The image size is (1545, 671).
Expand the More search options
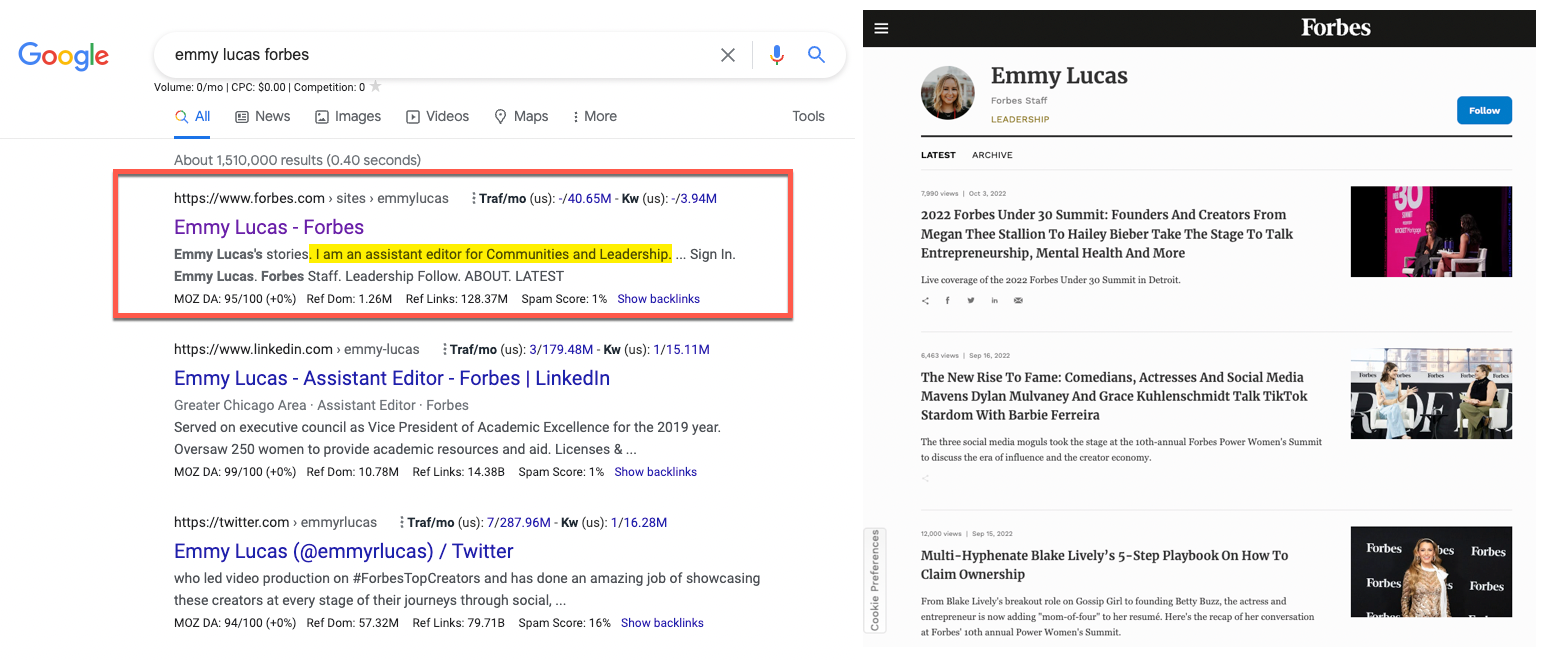[594, 116]
